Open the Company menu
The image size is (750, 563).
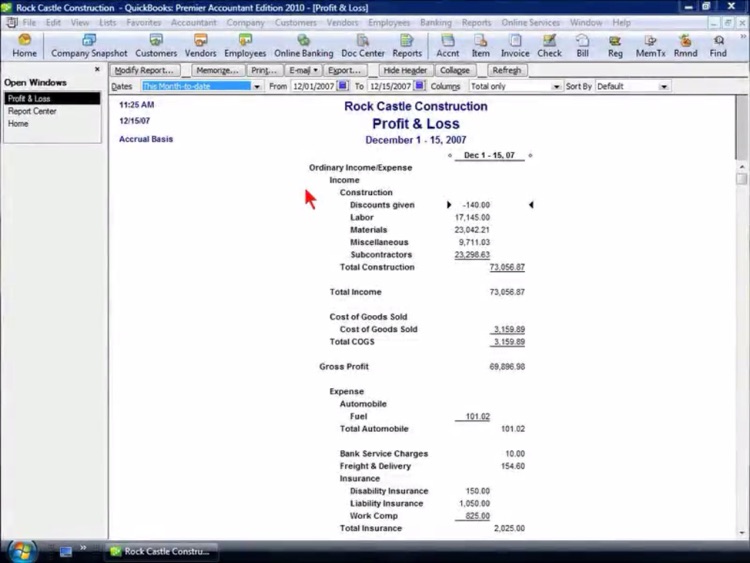245,22
